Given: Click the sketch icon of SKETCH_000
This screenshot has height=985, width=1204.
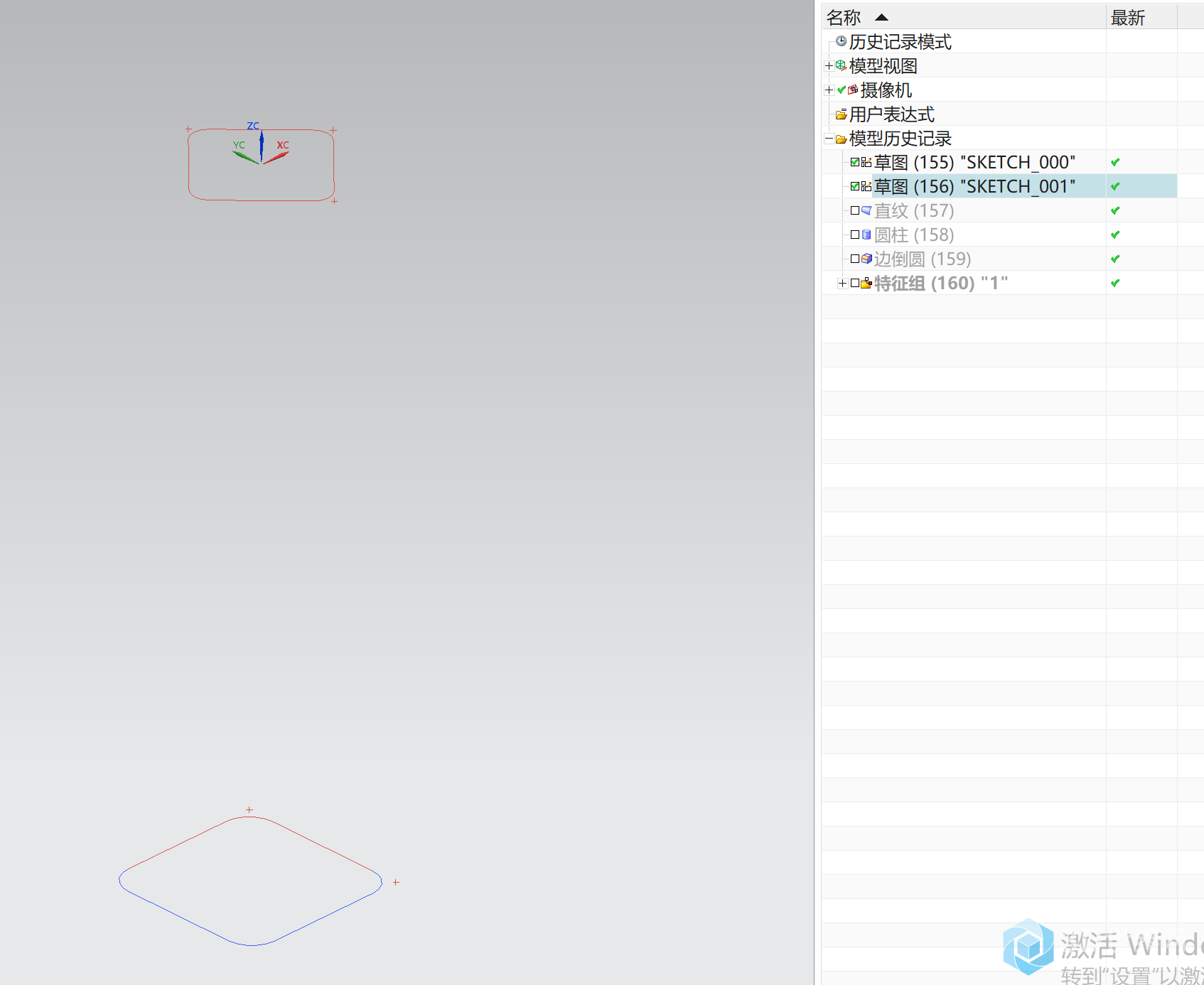Looking at the screenshot, I should (866, 162).
